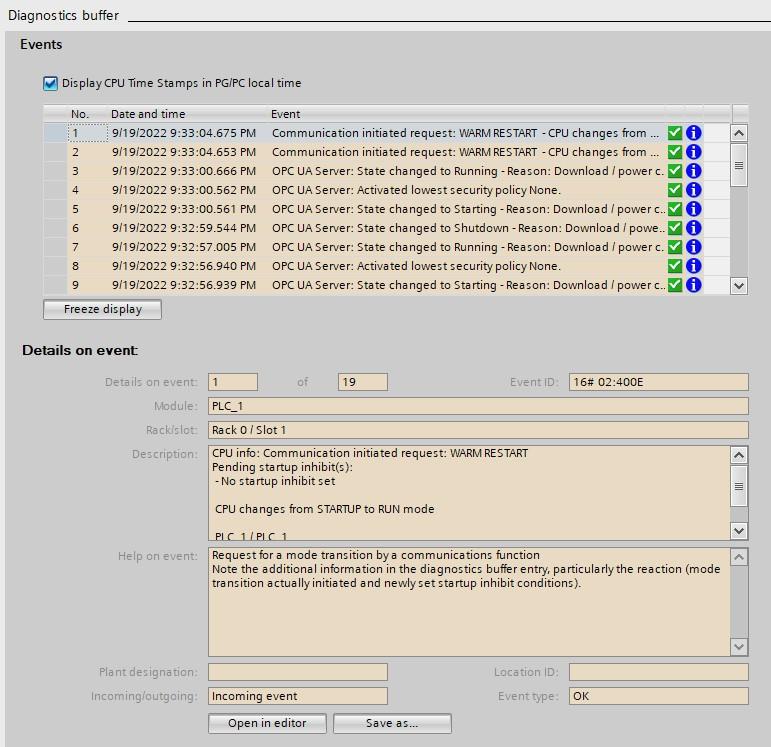The width and height of the screenshot is (771, 747).
Task: Click the Event ID field
Action: (x=658, y=382)
